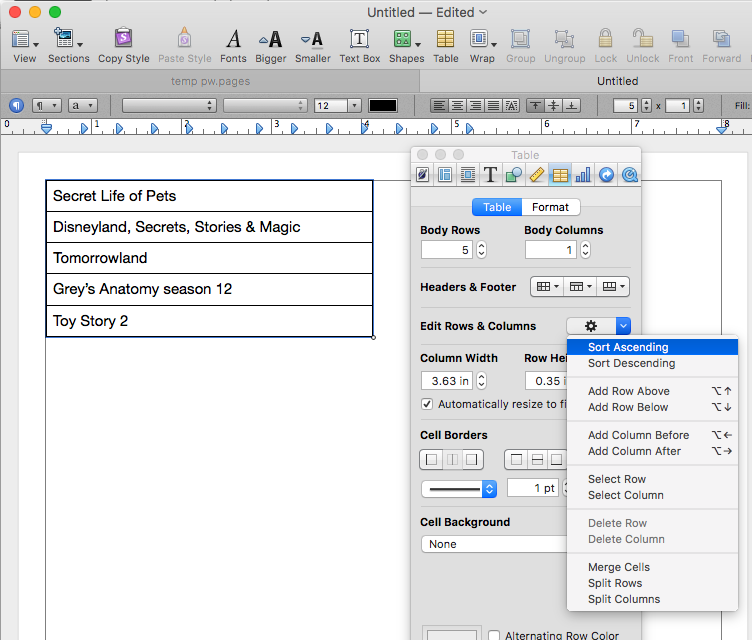Open Graphic inspector in Table panel

click(514, 175)
